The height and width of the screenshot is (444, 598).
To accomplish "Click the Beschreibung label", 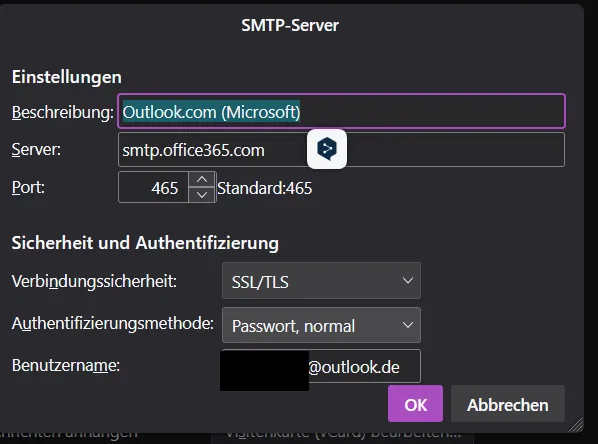I will pyautogui.click(x=63, y=113).
